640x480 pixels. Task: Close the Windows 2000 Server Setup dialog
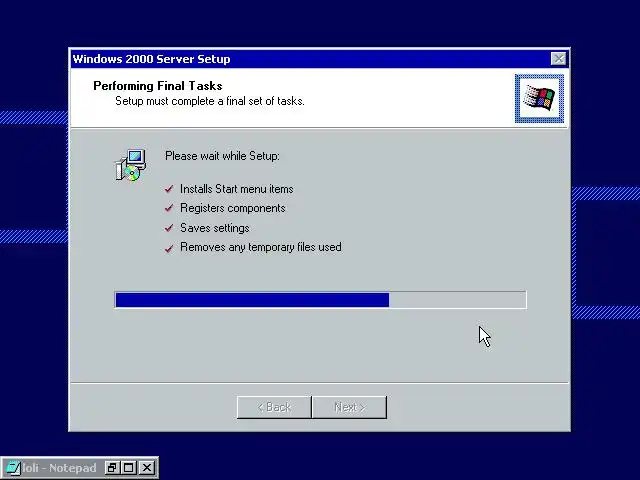coord(558,59)
